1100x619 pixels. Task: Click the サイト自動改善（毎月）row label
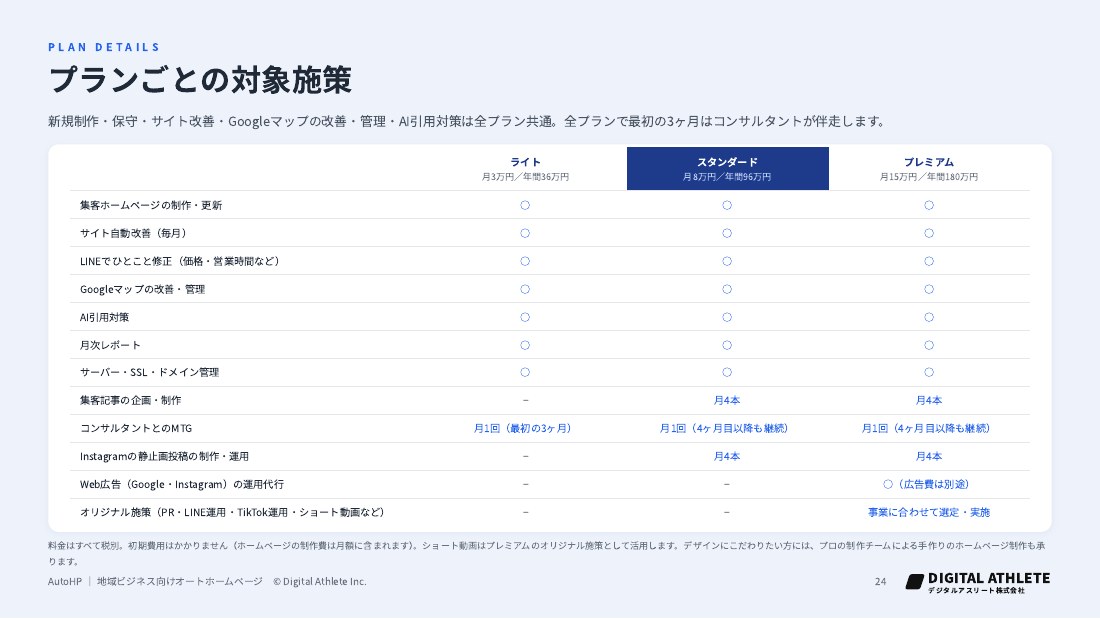(135, 233)
